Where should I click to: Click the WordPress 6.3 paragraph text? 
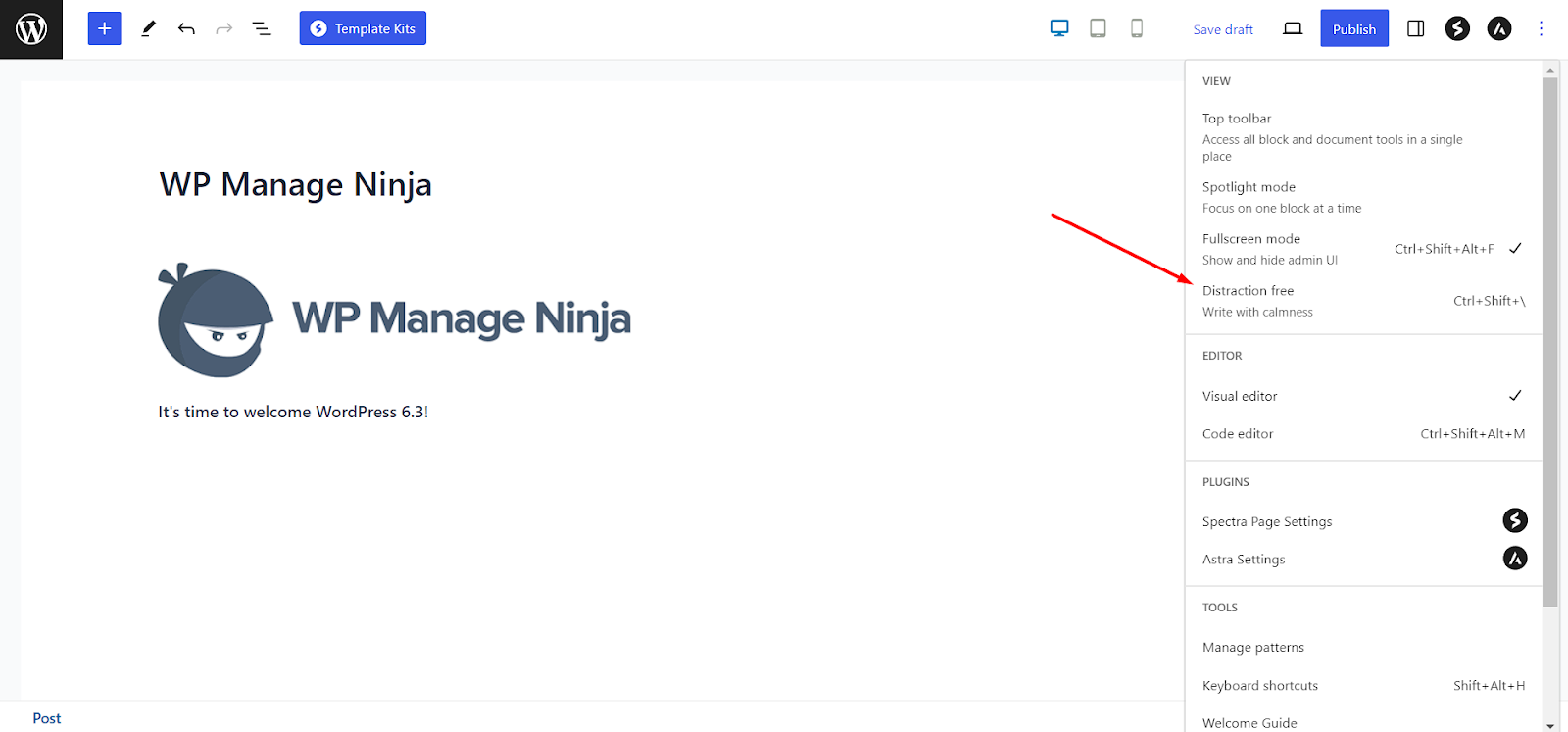[x=293, y=412]
